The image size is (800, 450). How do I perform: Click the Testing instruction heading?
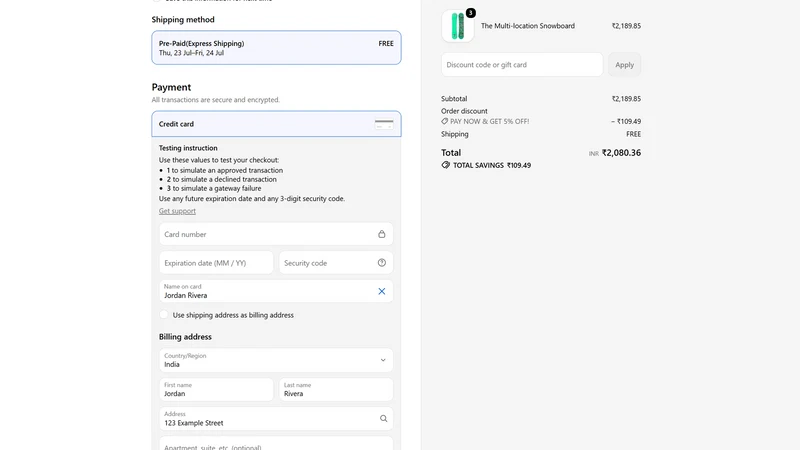pyautogui.click(x=188, y=148)
